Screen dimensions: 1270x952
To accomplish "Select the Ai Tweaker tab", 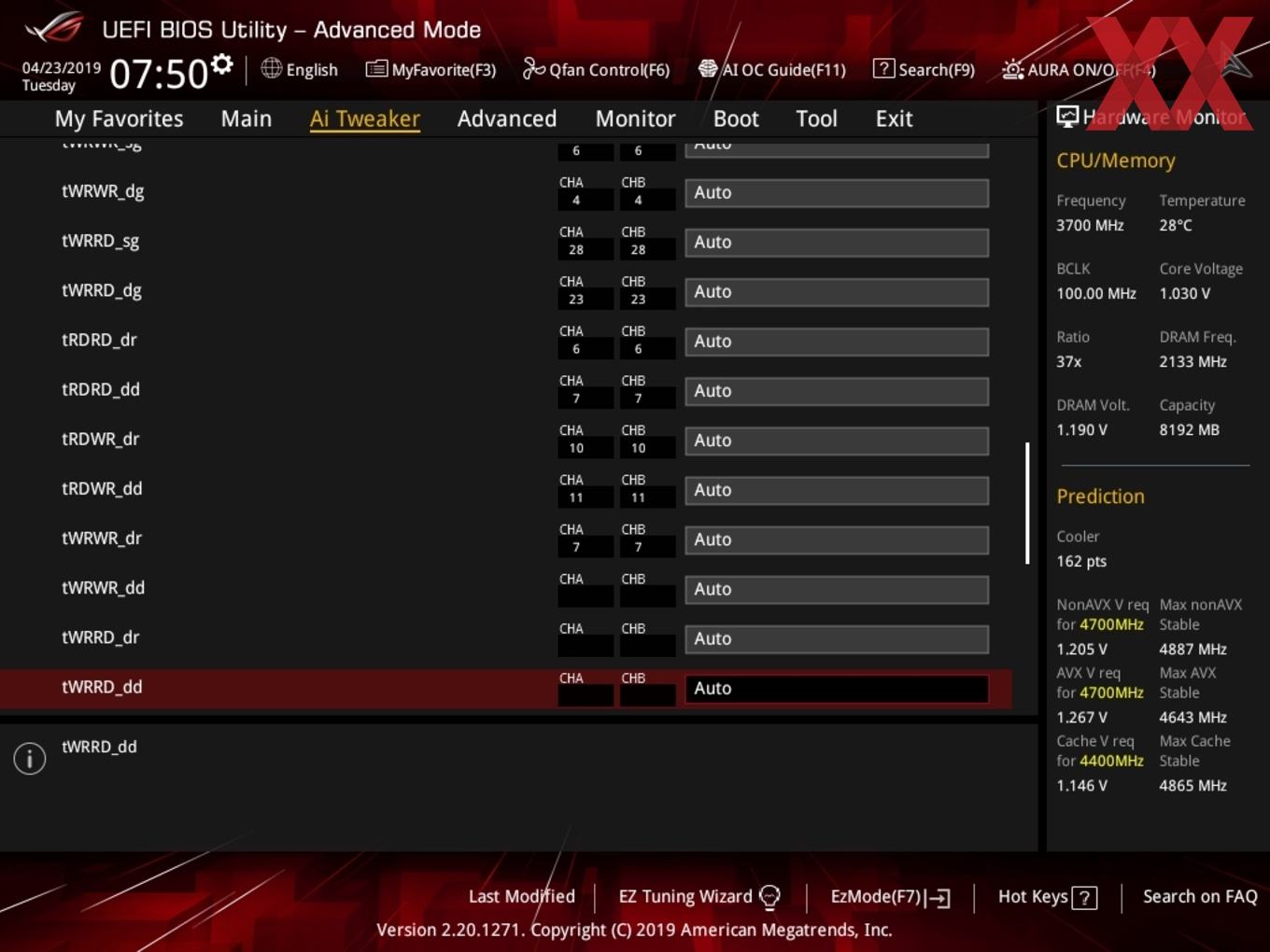I will point(365,119).
